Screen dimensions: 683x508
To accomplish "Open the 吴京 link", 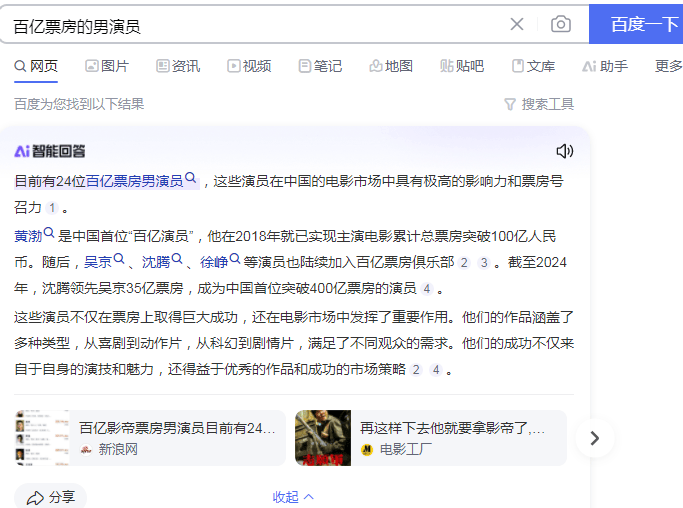I will pyautogui.click(x=98, y=262).
